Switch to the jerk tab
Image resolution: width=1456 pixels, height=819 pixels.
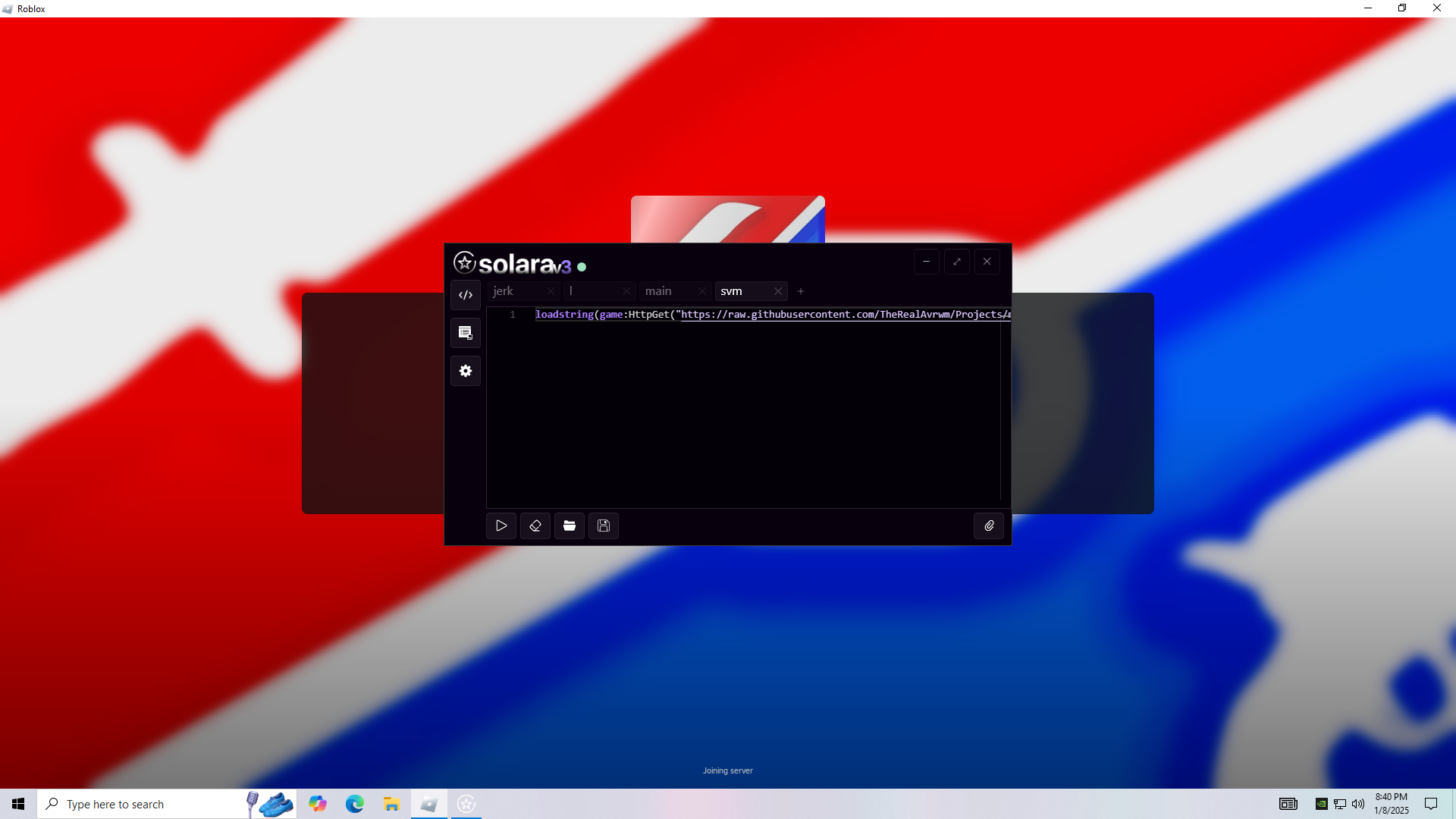(x=504, y=291)
